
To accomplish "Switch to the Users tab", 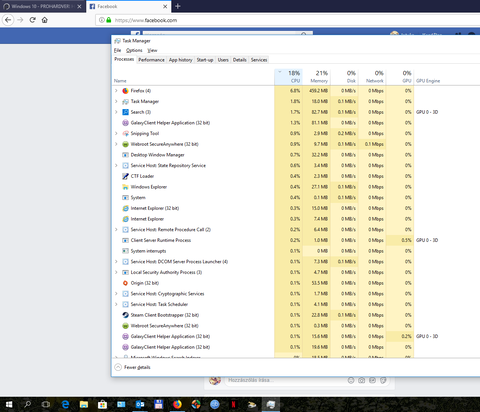I will pos(223,60).
